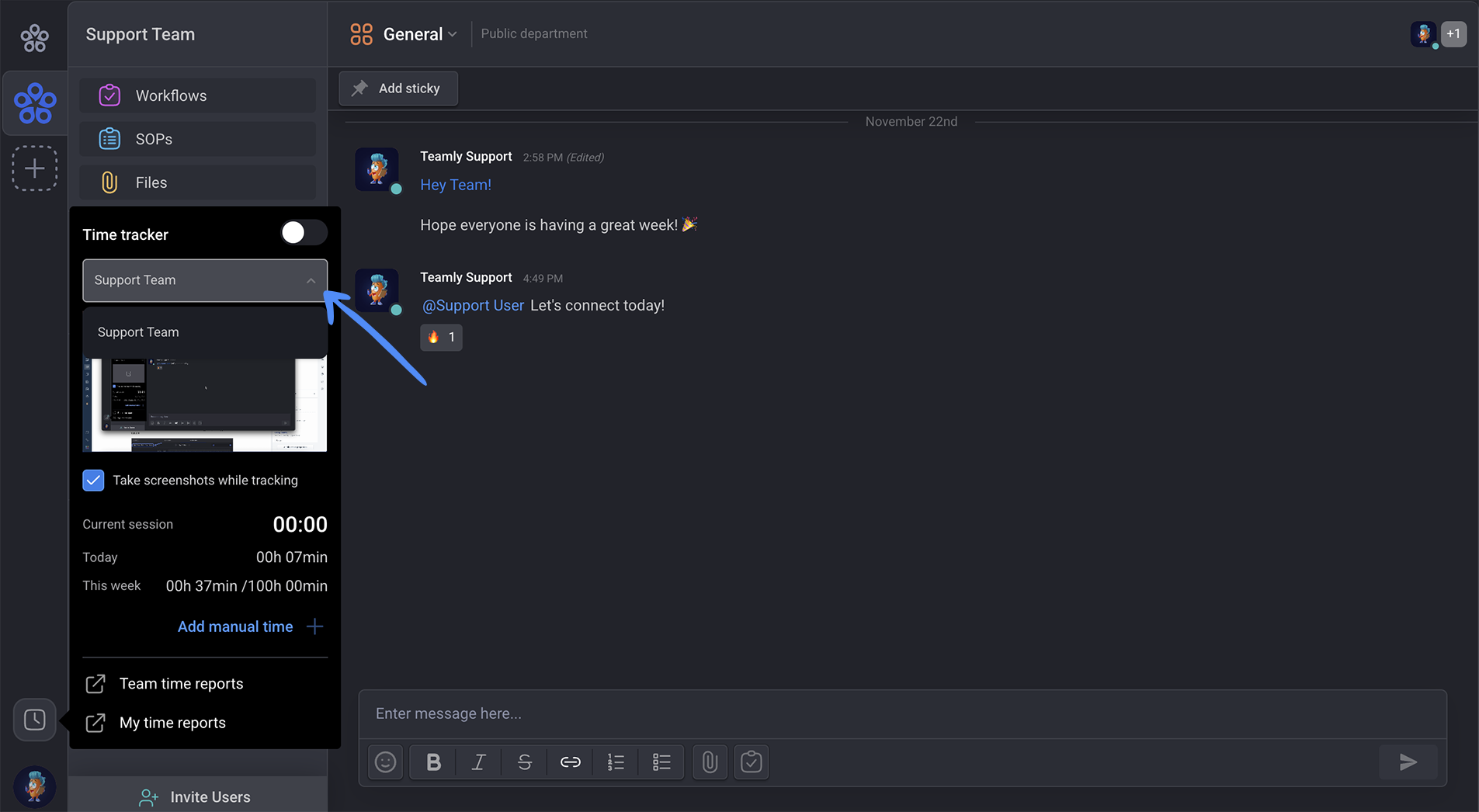The width and height of the screenshot is (1479, 812).
Task: Select the blue Support Team workspace icon
Action: 35,103
